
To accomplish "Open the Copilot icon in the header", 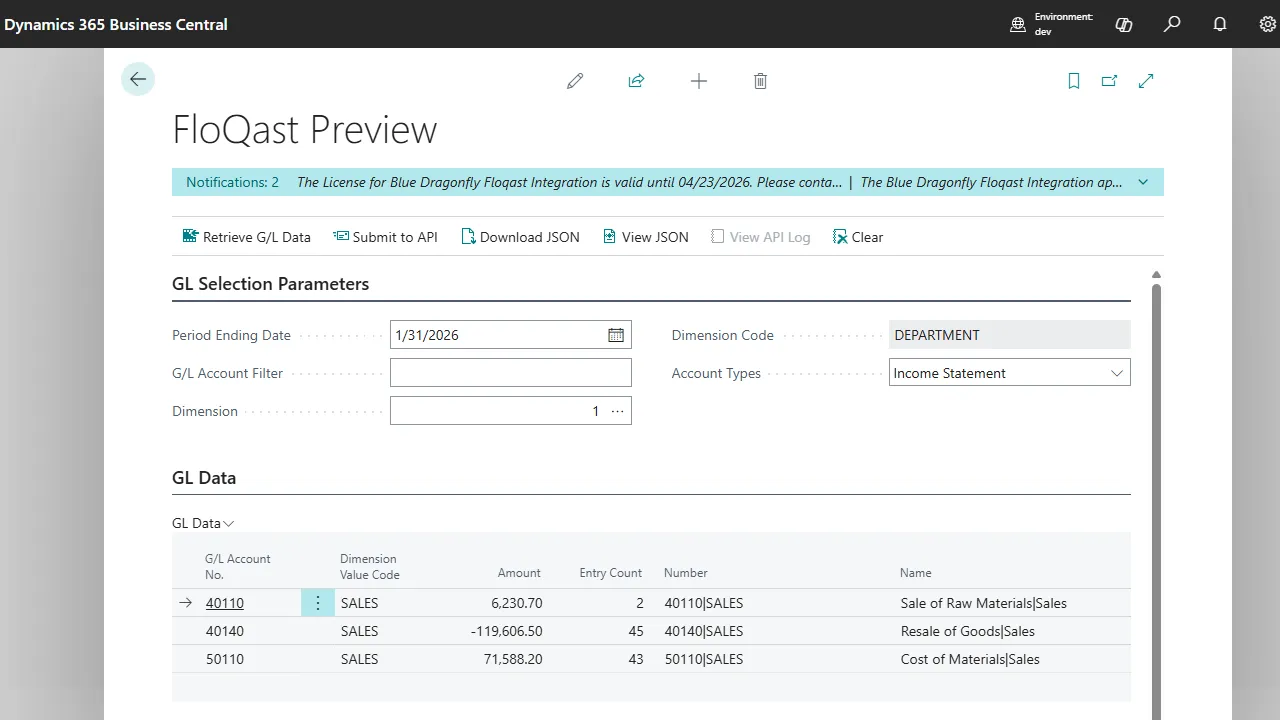I will pyautogui.click(x=1124, y=24).
